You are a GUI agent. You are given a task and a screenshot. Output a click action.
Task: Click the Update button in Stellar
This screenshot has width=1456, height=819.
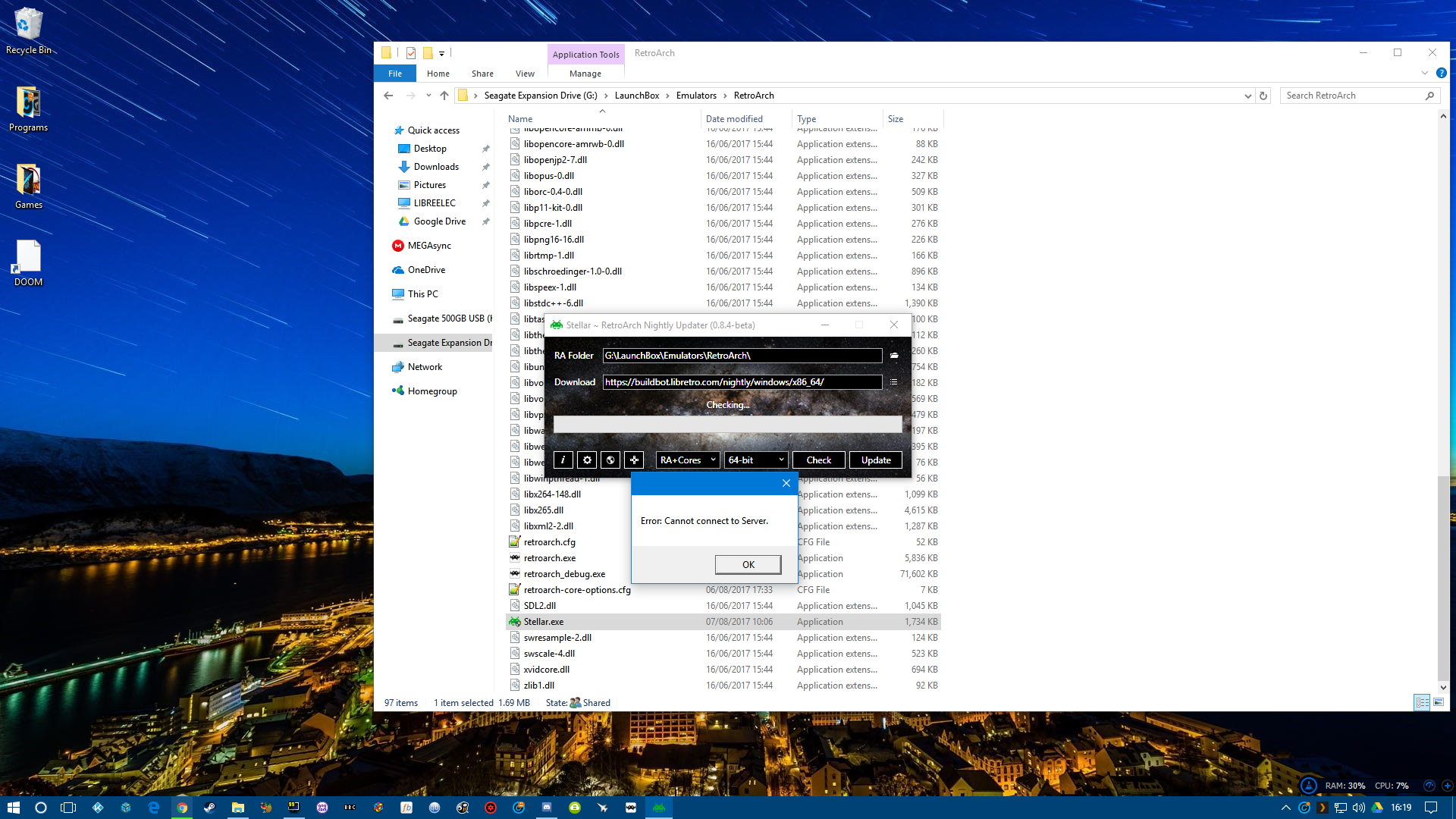876,460
